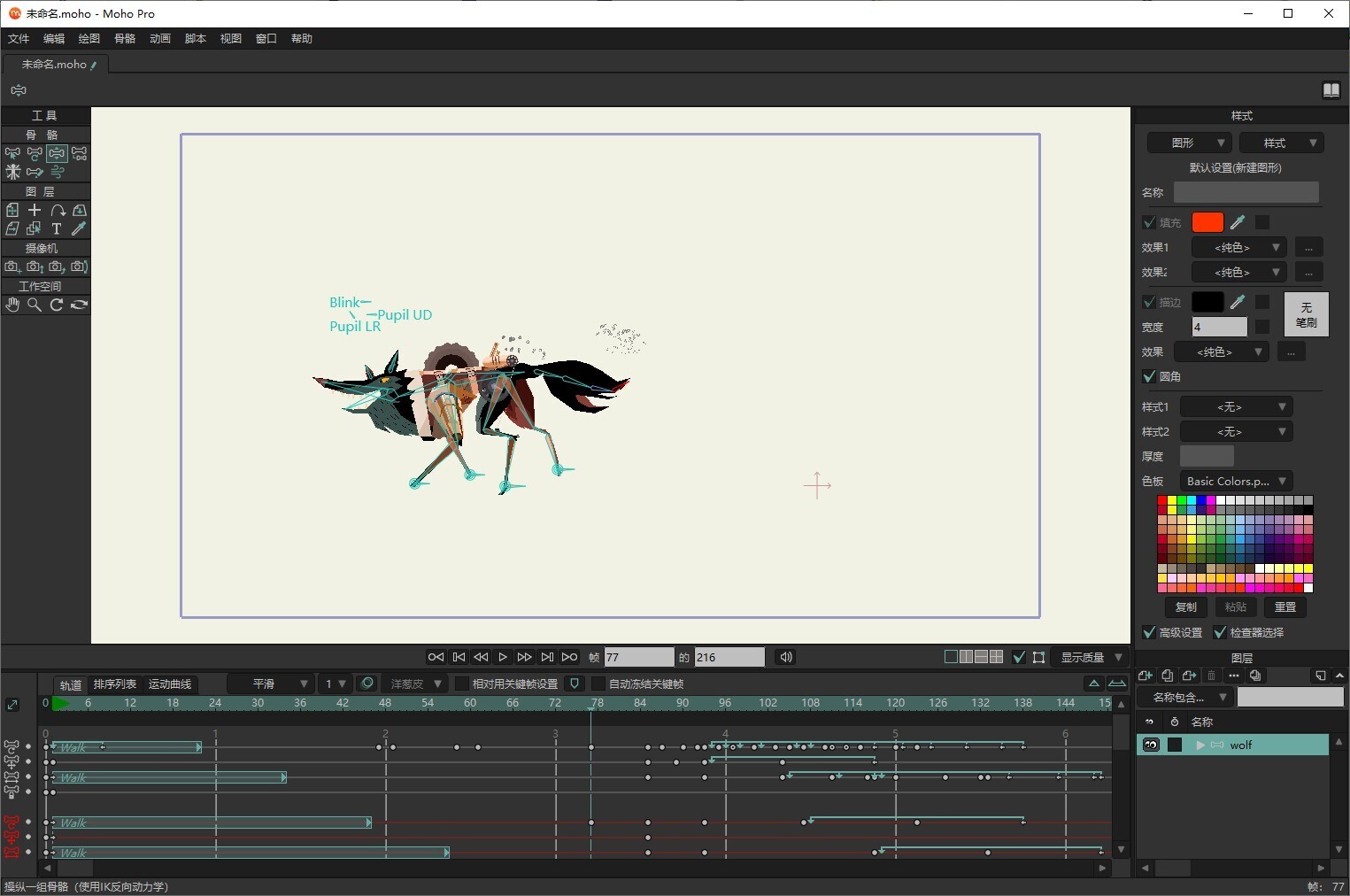Toggle the 描边 stroke checkbox
This screenshot has width=1350, height=896.
[1149, 302]
